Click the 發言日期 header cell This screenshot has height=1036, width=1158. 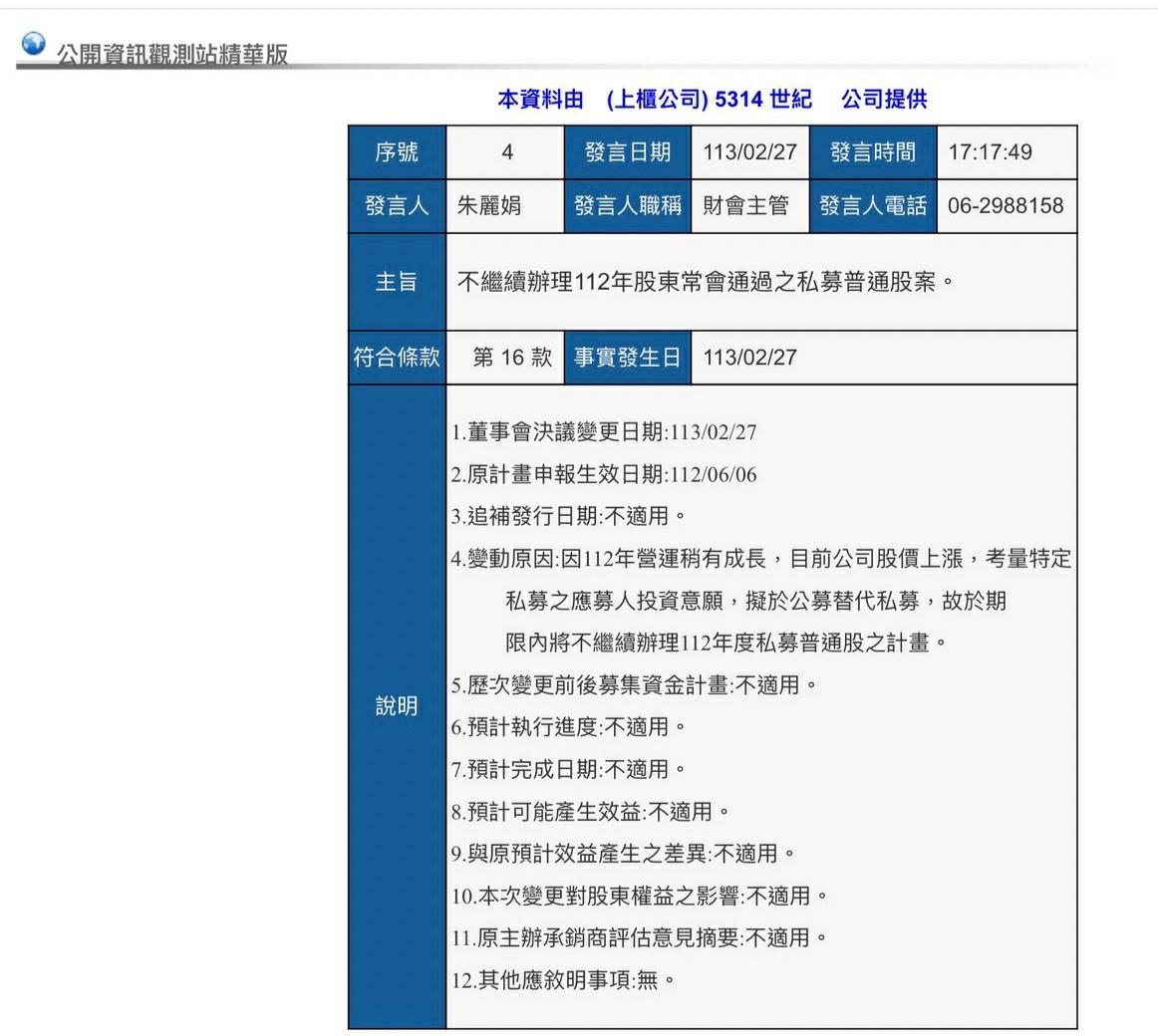[628, 152]
